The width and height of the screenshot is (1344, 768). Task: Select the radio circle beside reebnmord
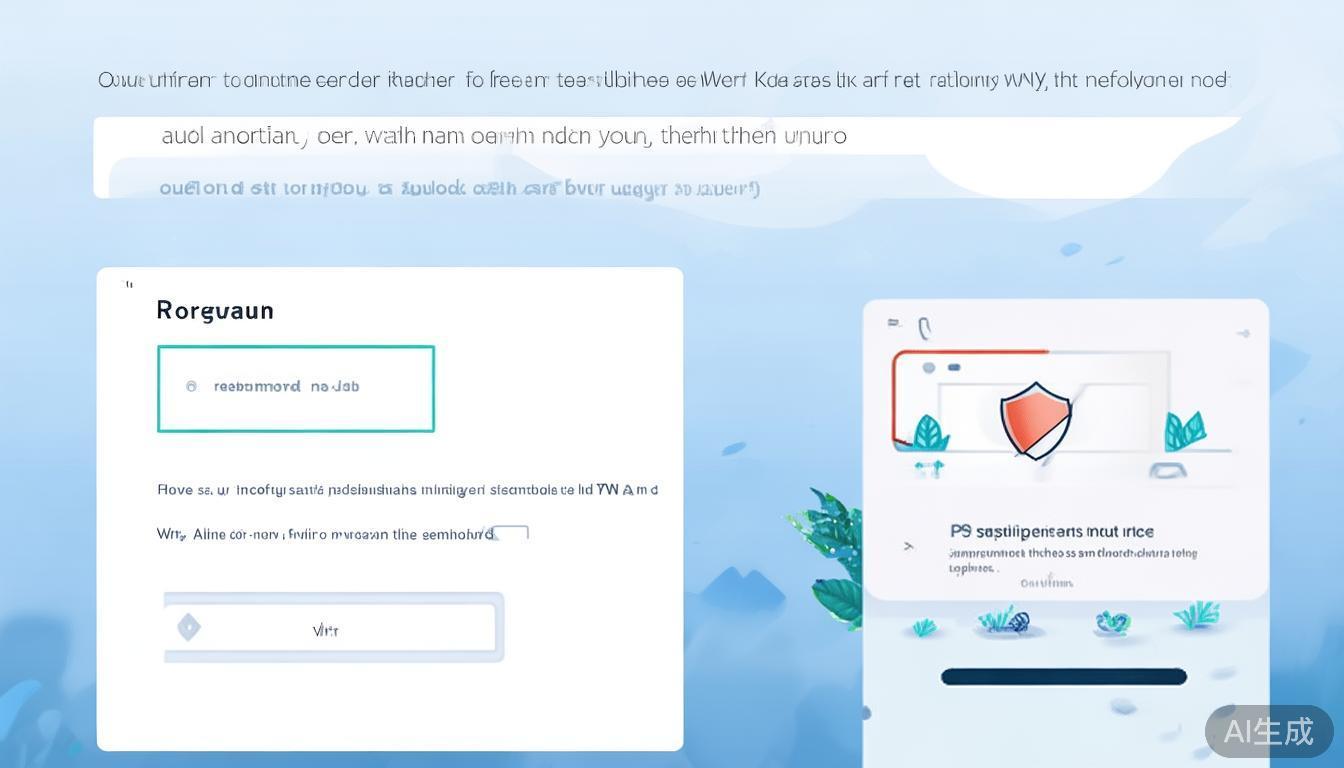pos(191,386)
